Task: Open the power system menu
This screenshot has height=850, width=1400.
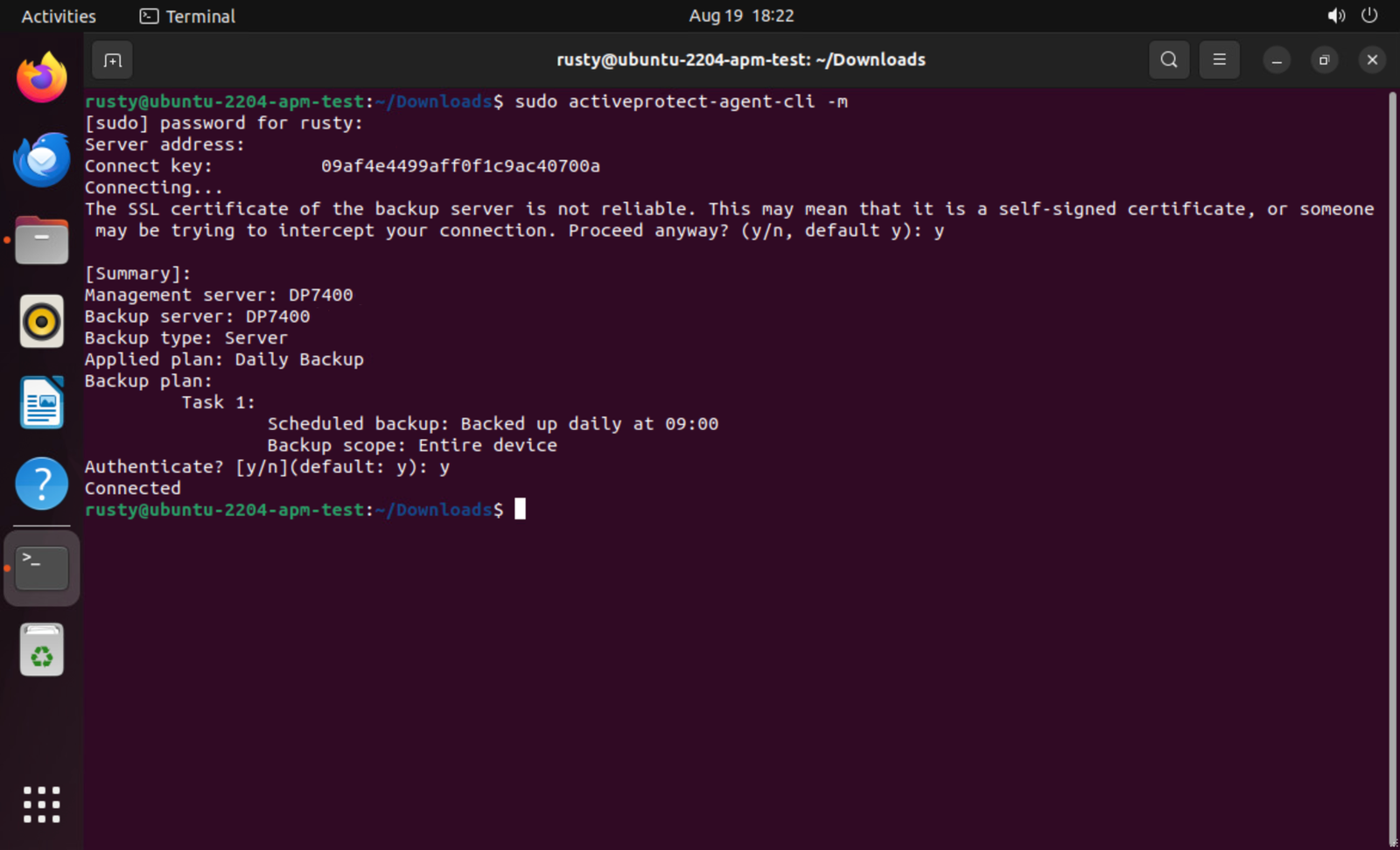Action: coord(1369,16)
